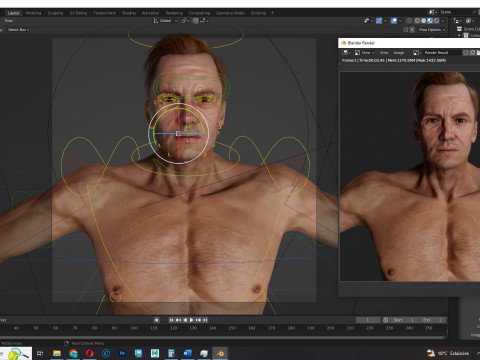The width and height of the screenshot is (480, 360).
Task: Click the timeline horizontal scrollbar
Action: 223,337
